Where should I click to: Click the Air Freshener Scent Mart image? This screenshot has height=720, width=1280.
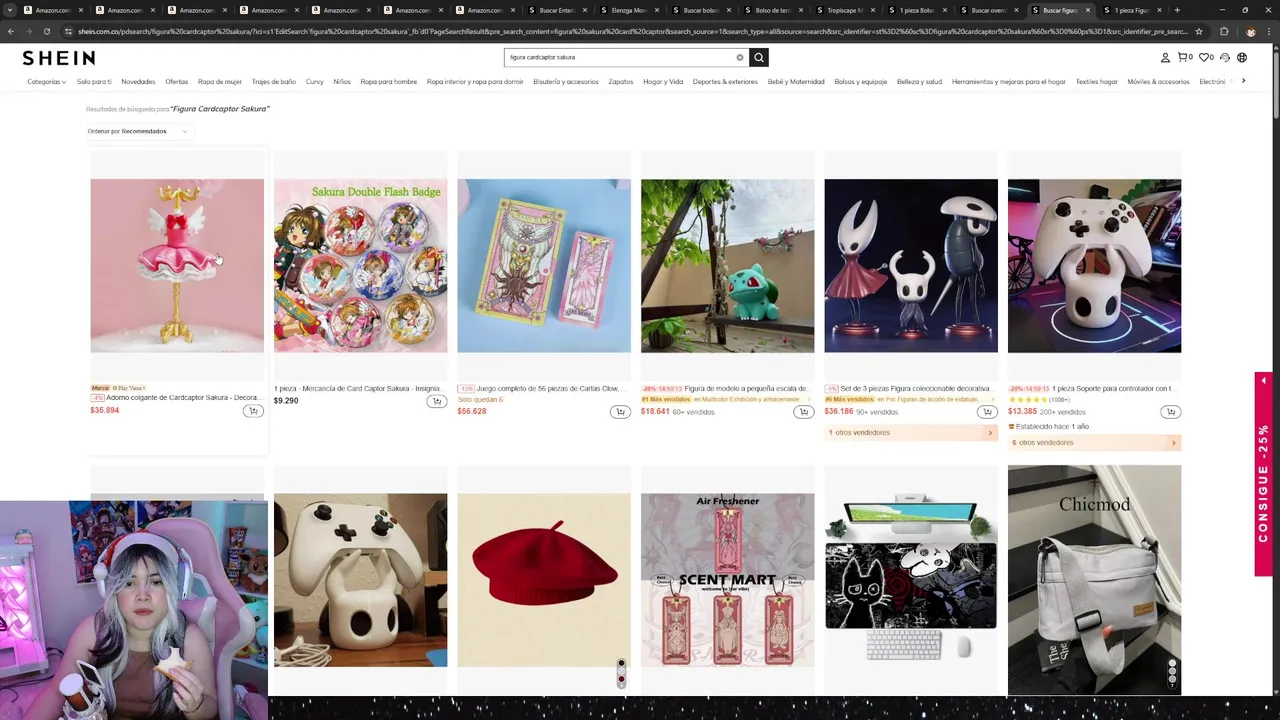coord(727,580)
